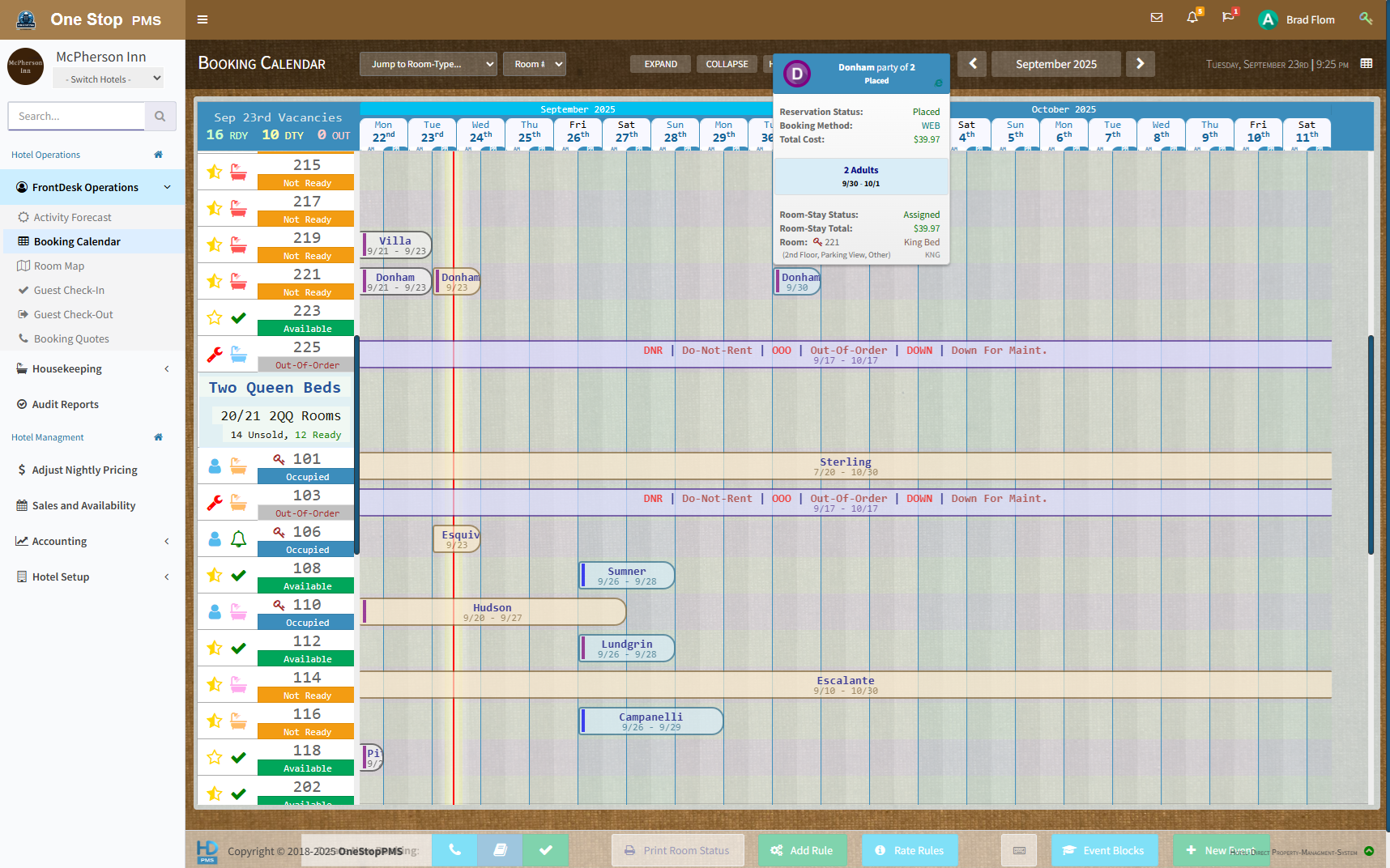
Task: Click the phone icon in the bottom bar
Action: [454, 850]
